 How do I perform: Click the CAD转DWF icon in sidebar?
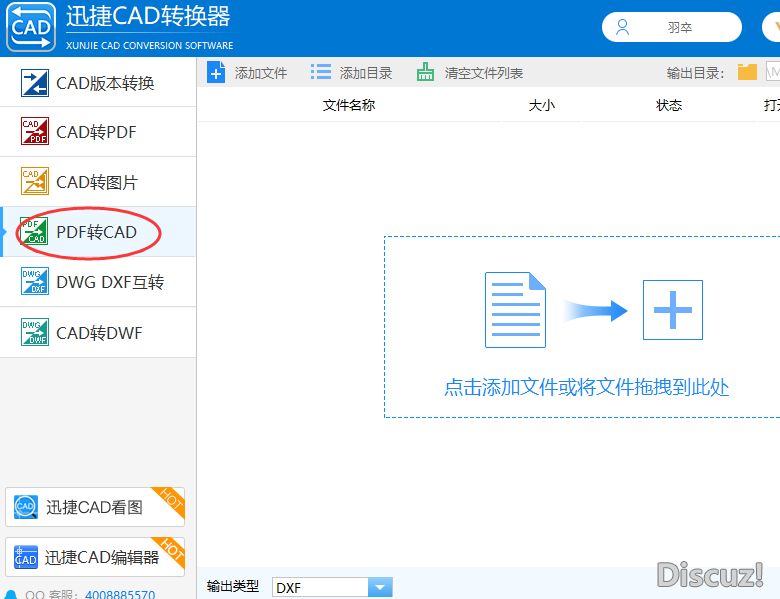point(35,332)
